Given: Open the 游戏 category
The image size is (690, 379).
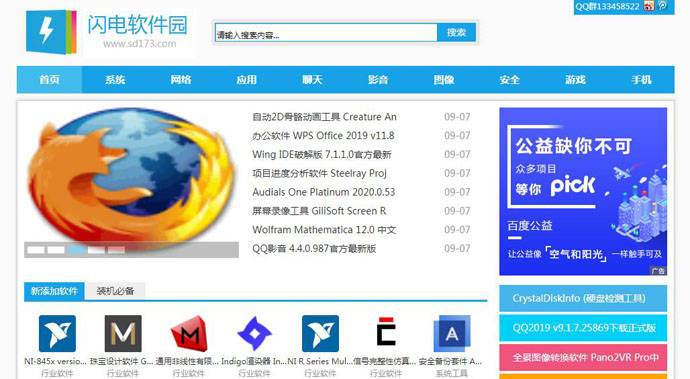Looking at the screenshot, I should (575, 80).
